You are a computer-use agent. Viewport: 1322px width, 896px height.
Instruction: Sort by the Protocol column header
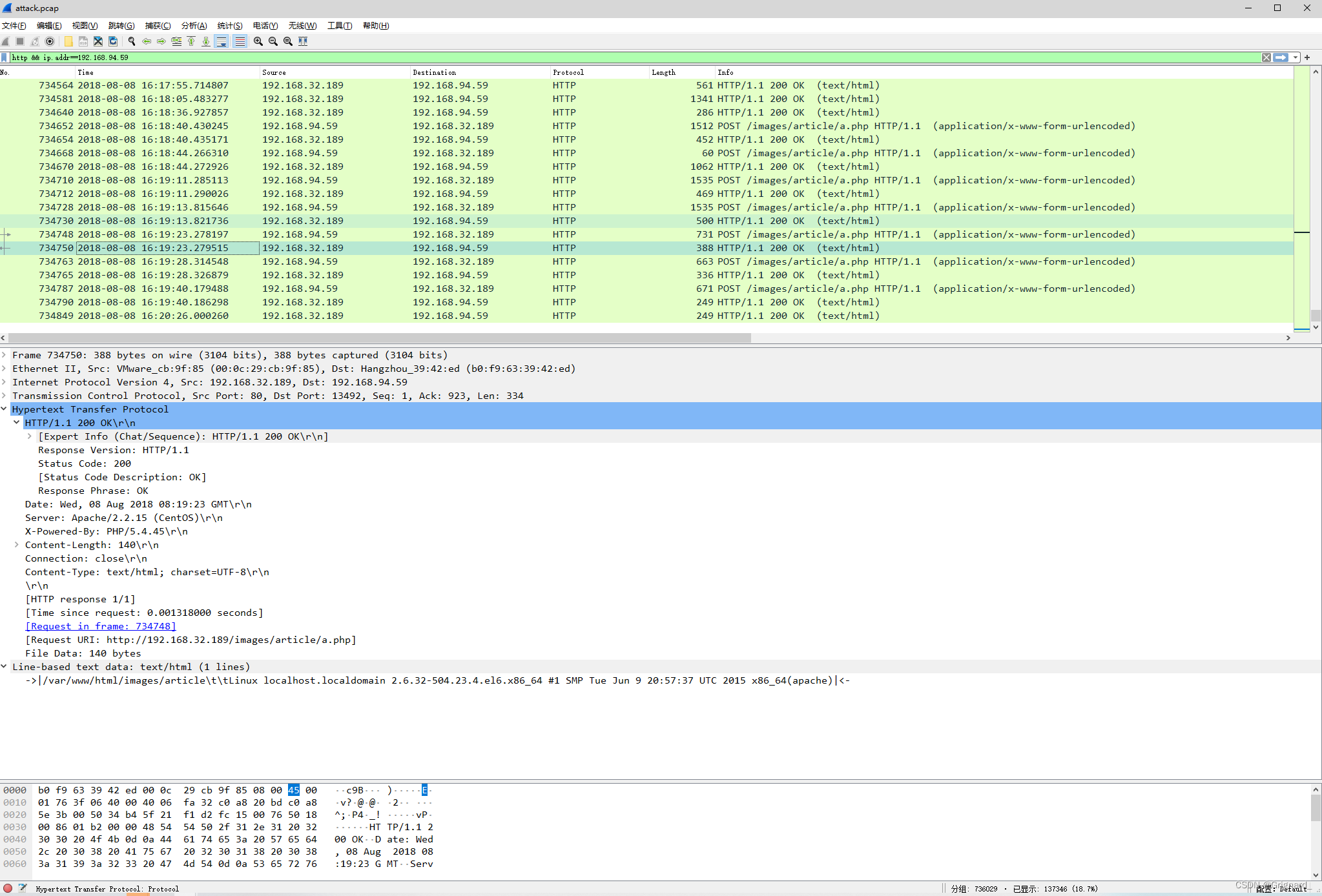599,72
